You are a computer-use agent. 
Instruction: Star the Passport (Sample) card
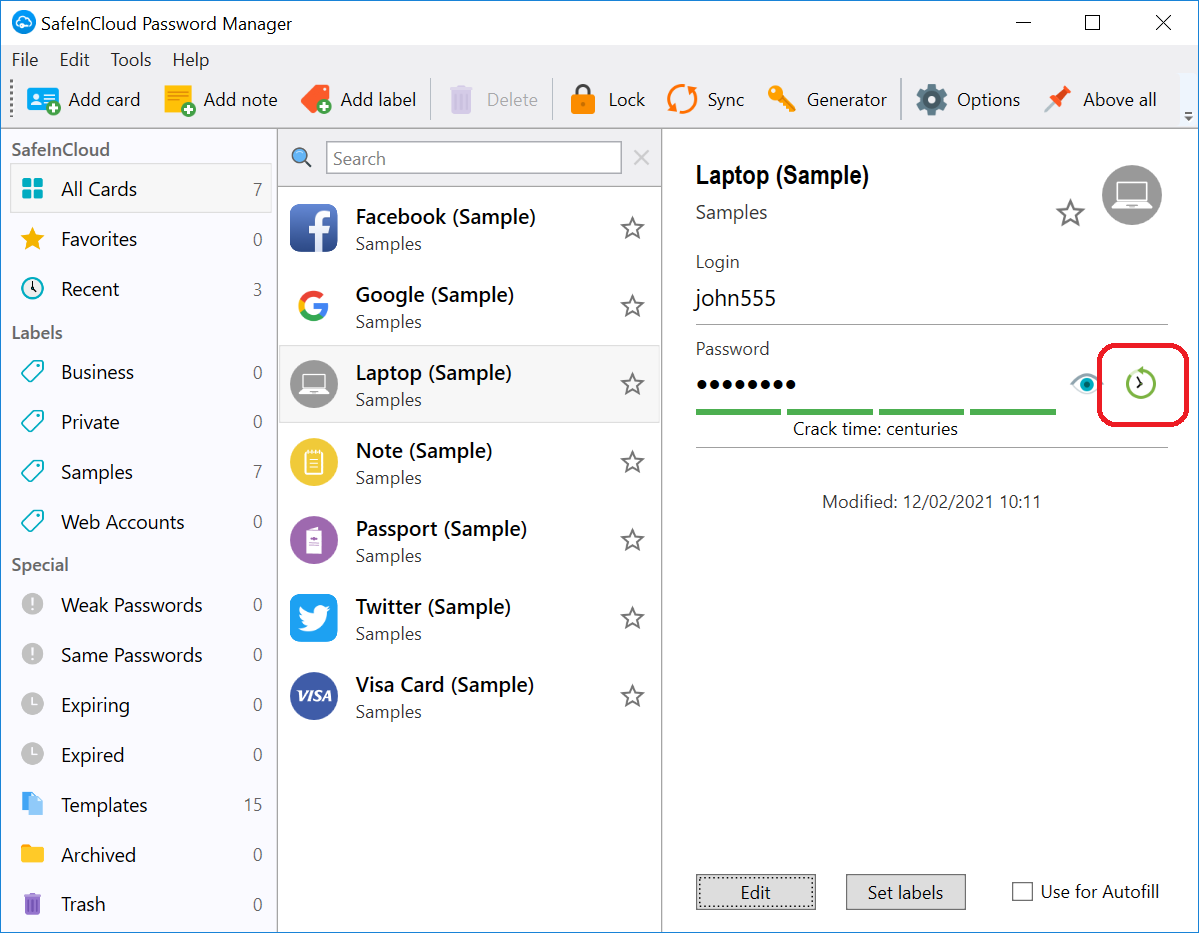632,540
